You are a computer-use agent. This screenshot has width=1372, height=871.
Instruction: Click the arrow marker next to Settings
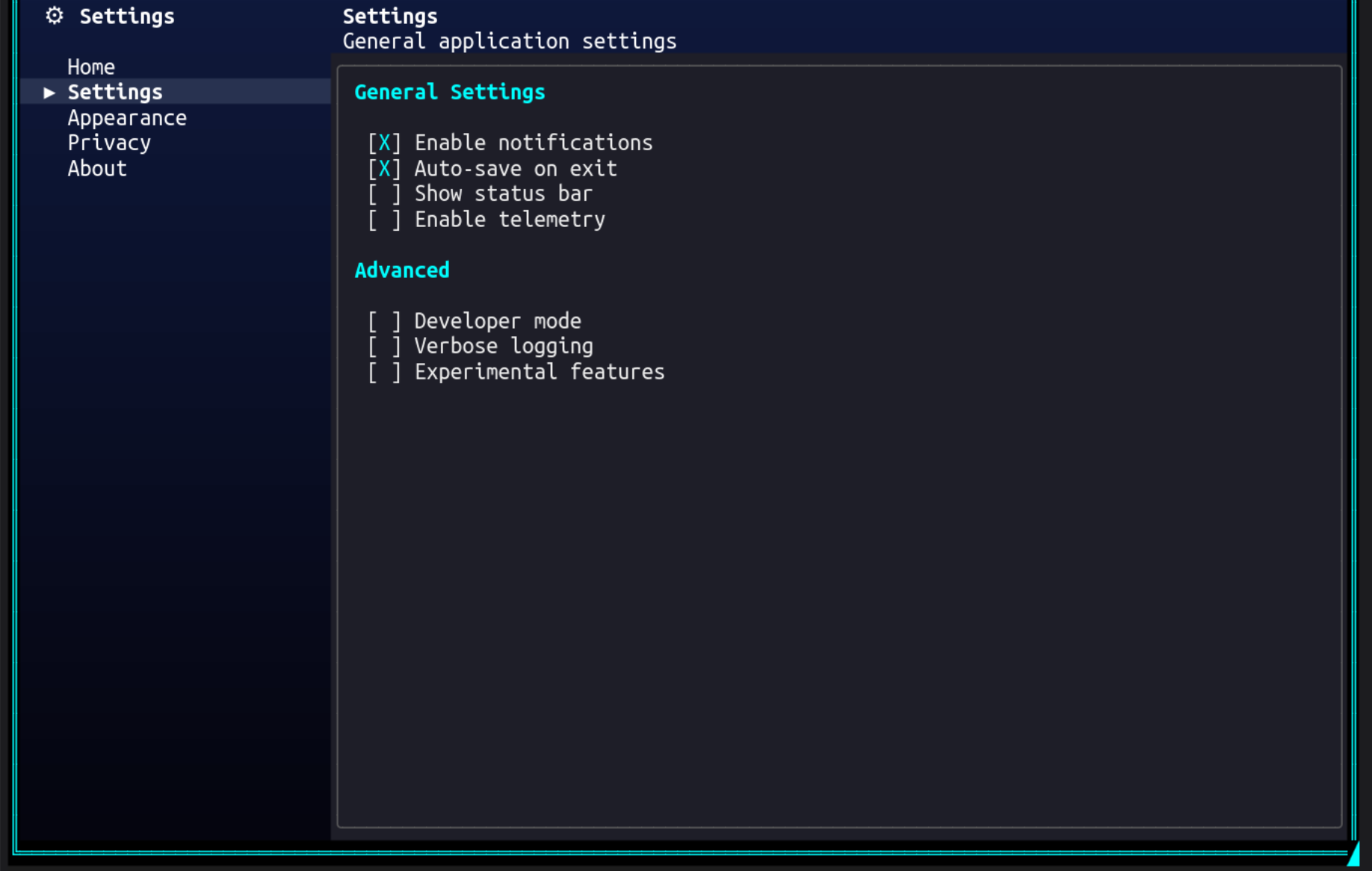[x=49, y=93]
